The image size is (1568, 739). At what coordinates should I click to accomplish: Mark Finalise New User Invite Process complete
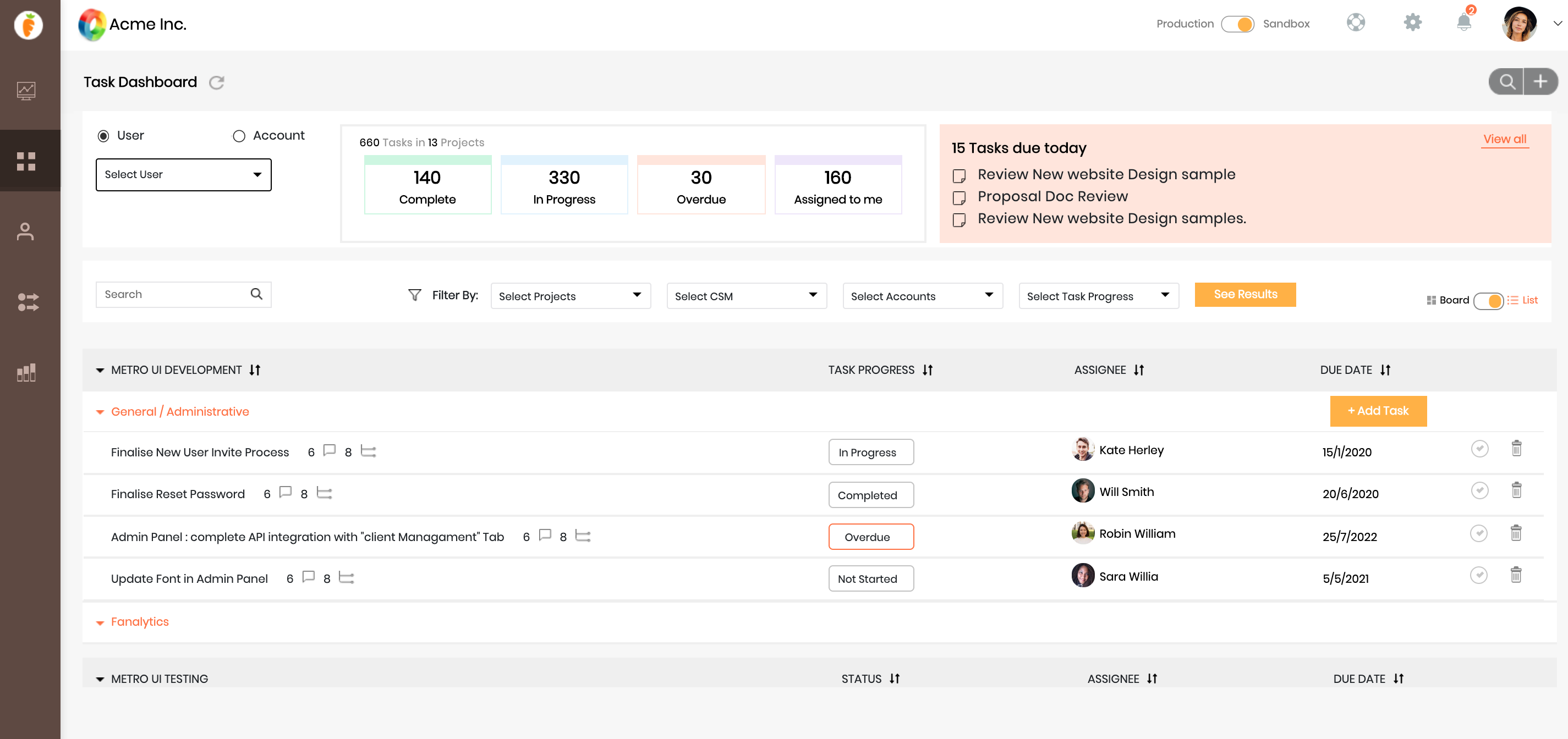1480,449
